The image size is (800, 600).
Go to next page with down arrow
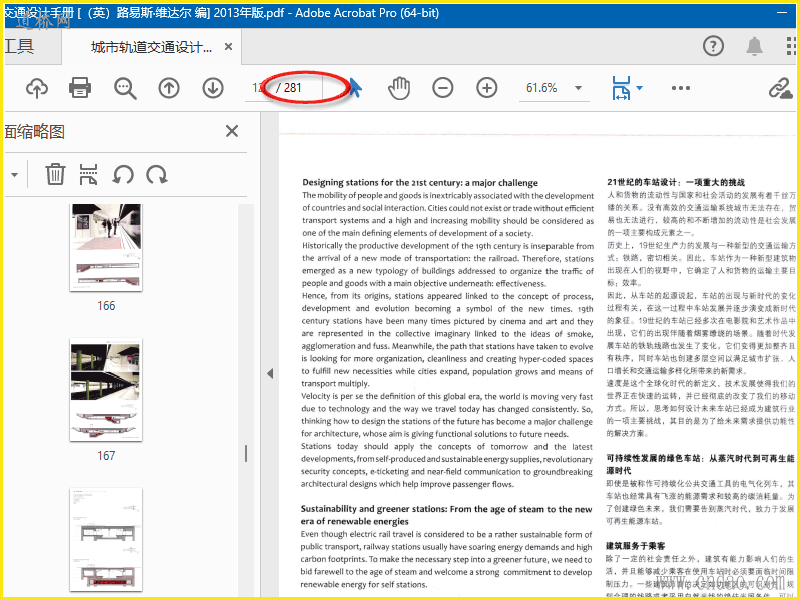click(213, 88)
